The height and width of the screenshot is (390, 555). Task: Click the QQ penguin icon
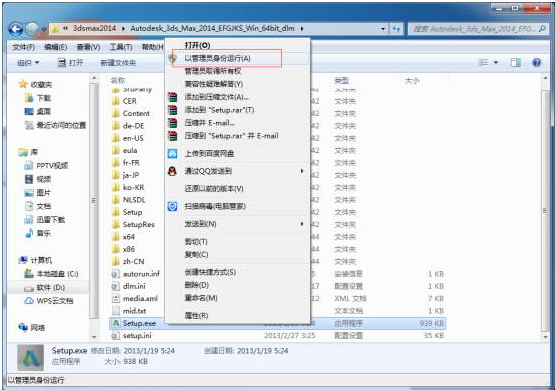(x=172, y=171)
